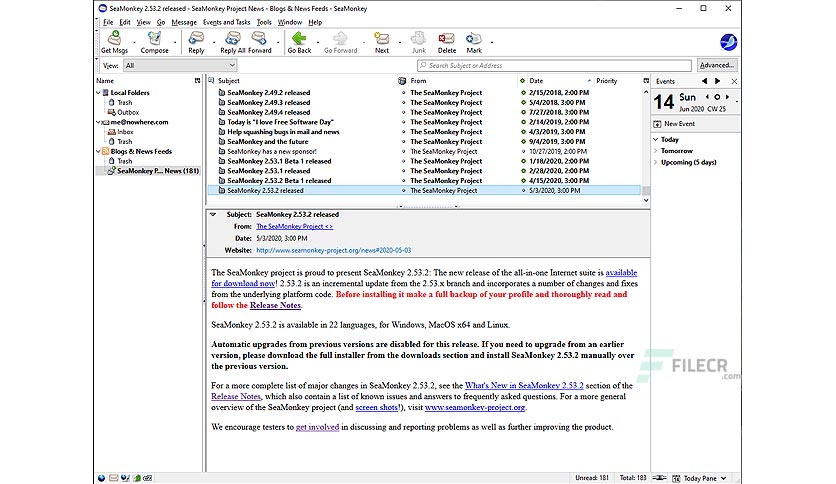The width and height of the screenshot is (836, 484).
Task: Click The SeaMonkey Project sender link
Action: [294, 227]
